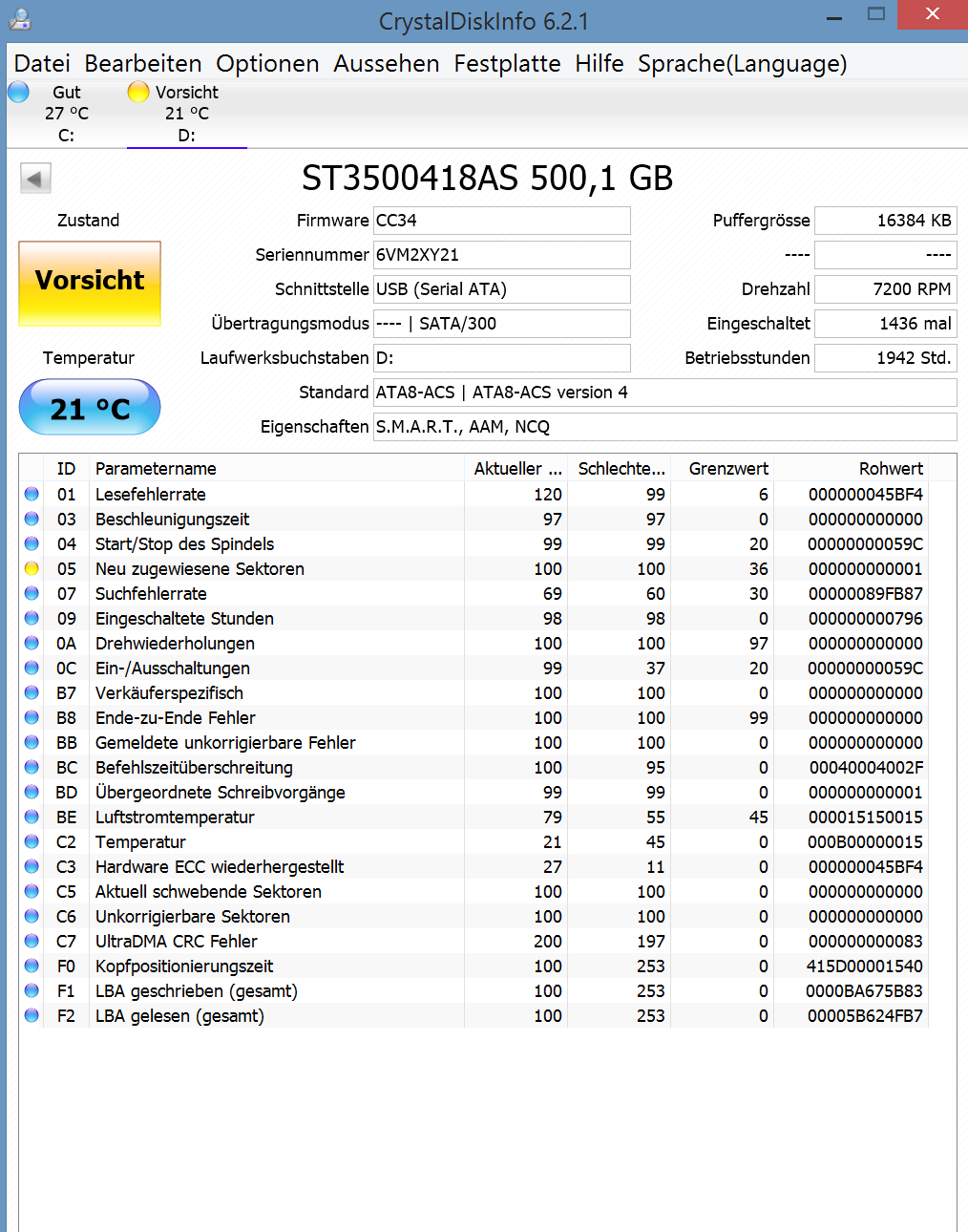This screenshot has height=1232, width=968.
Task: Click the Rohwert column header
Action: 851,468
